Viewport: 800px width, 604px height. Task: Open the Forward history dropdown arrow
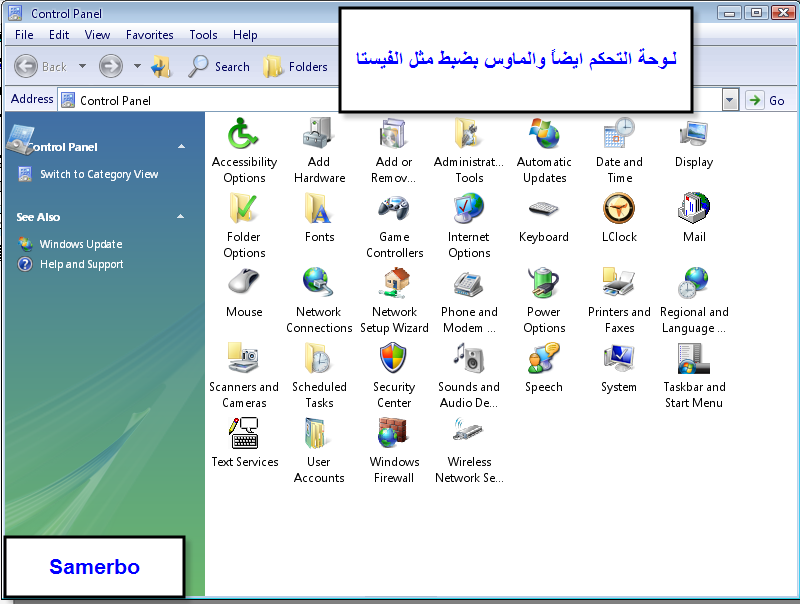[137, 66]
